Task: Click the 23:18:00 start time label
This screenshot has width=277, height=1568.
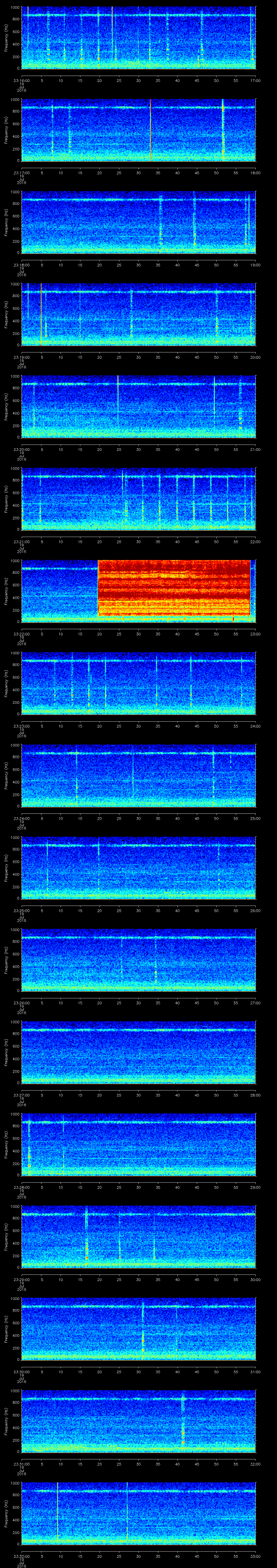Action: point(21,265)
